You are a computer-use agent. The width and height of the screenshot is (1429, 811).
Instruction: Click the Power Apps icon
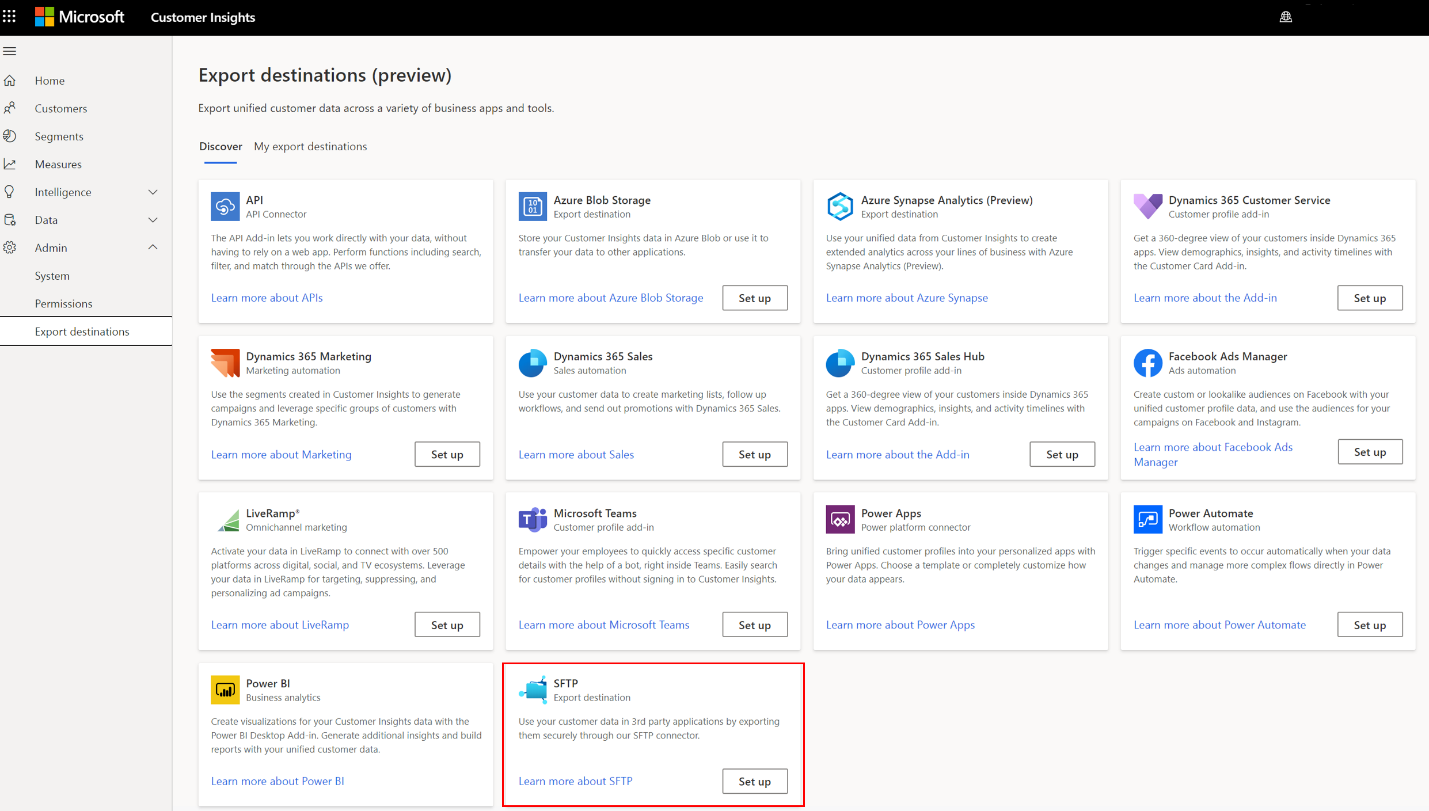pyautogui.click(x=840, y=520)
